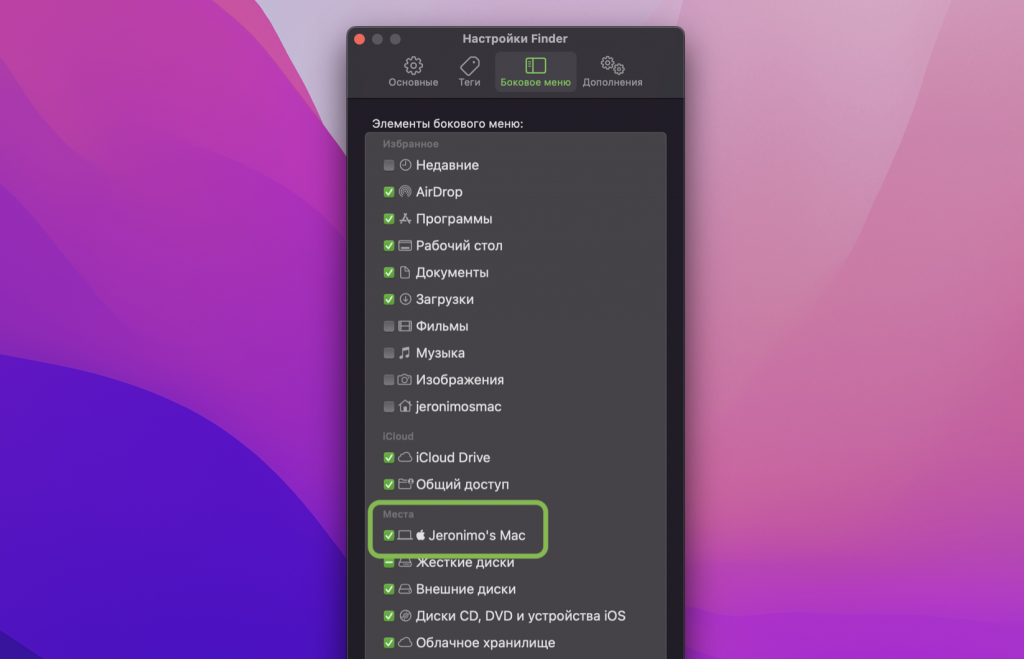Uncheck the Программы checkbox
Image resolution: width=1024 pixels, height=659 pixels.
pyautogui.click(x=389, y=219)
